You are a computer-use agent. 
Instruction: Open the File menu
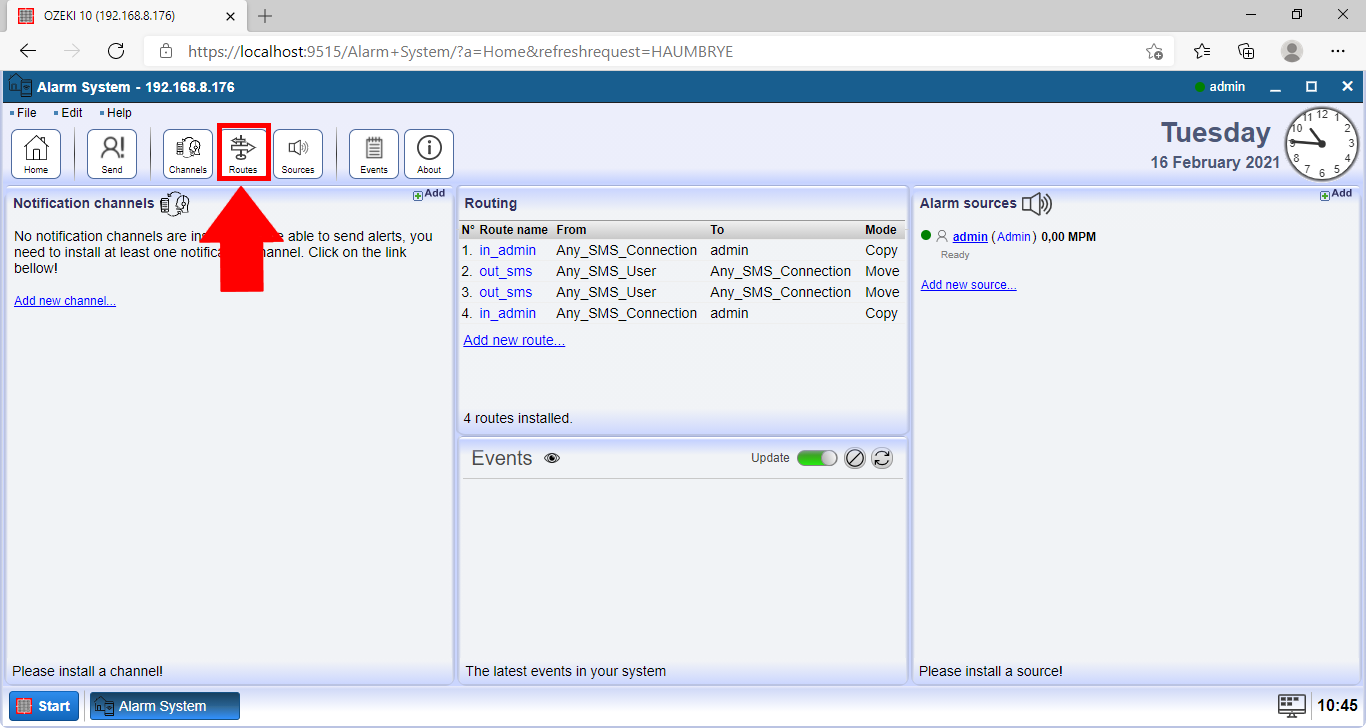26,113
